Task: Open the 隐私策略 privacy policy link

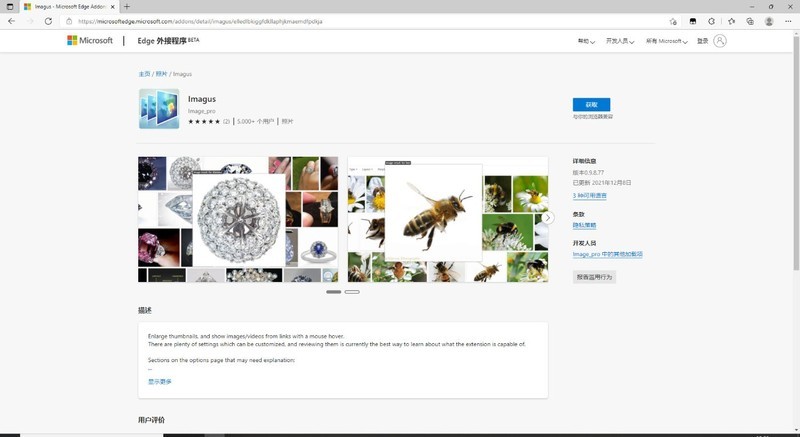Action: click(x=584, y=225)
